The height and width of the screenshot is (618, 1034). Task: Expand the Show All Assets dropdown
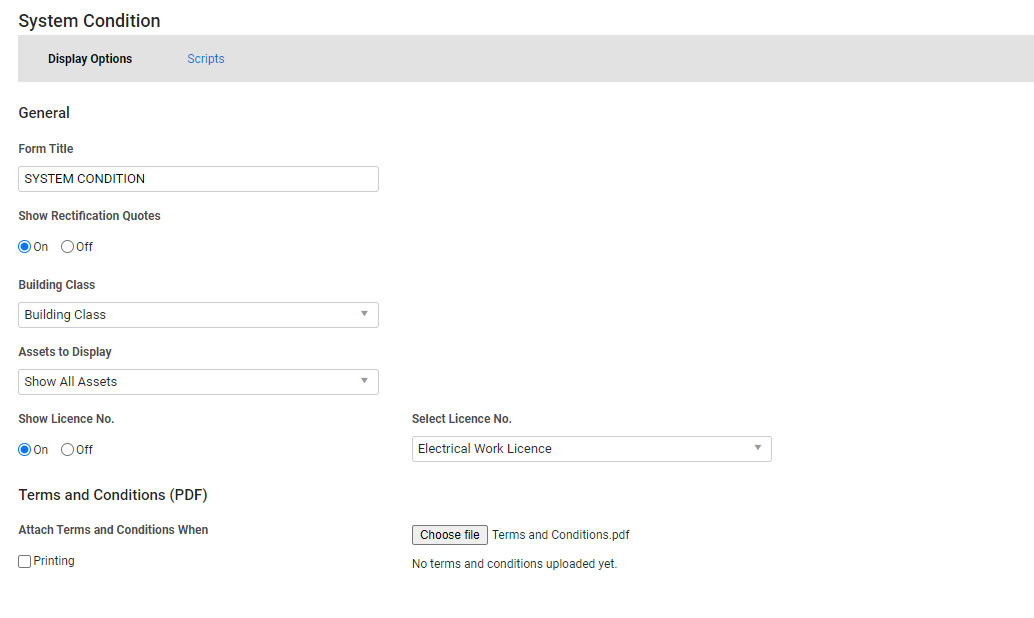(198, 381)
